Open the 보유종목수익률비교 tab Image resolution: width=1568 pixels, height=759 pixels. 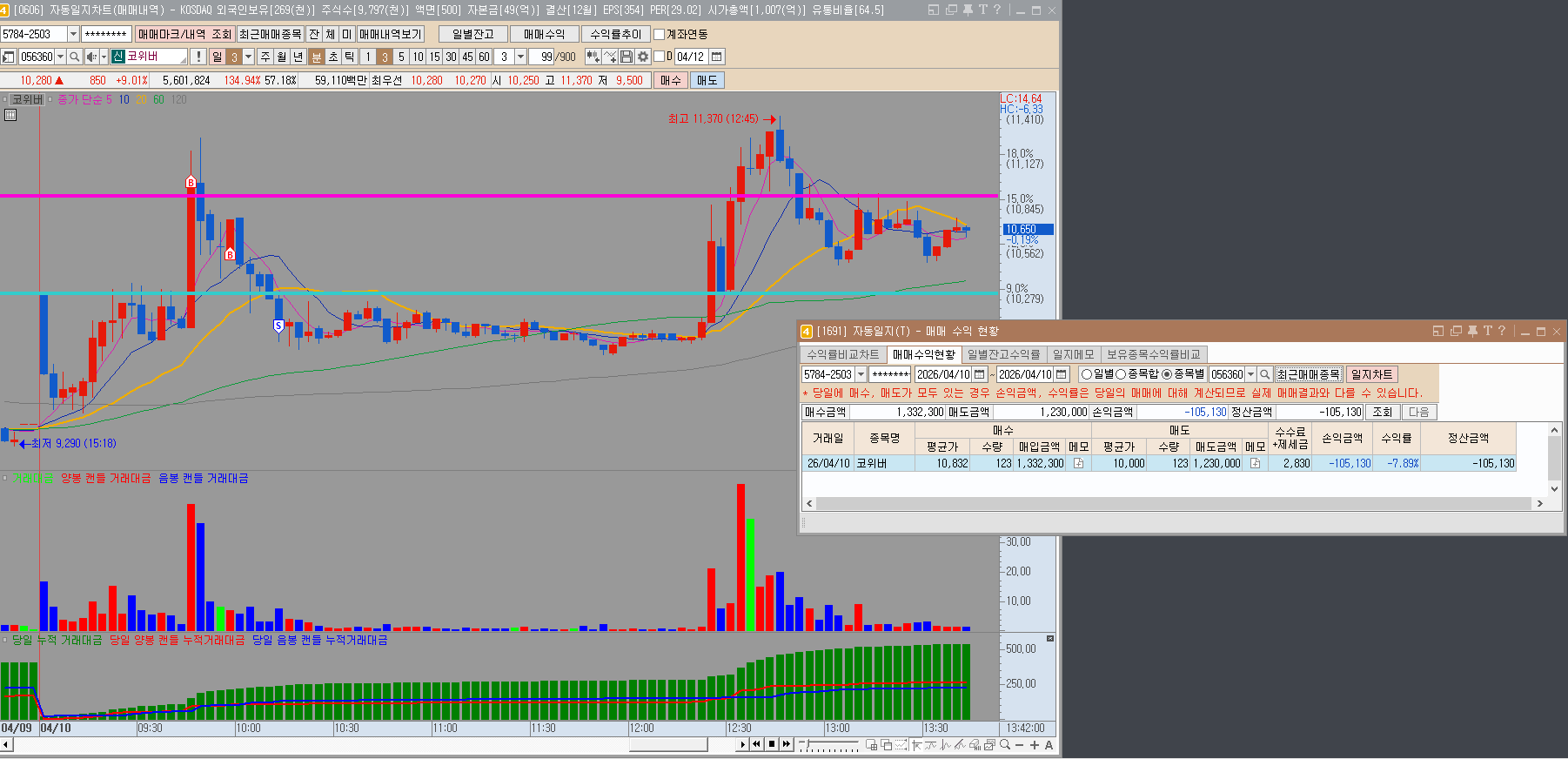pyautogui.click(x=1153, y=354)
